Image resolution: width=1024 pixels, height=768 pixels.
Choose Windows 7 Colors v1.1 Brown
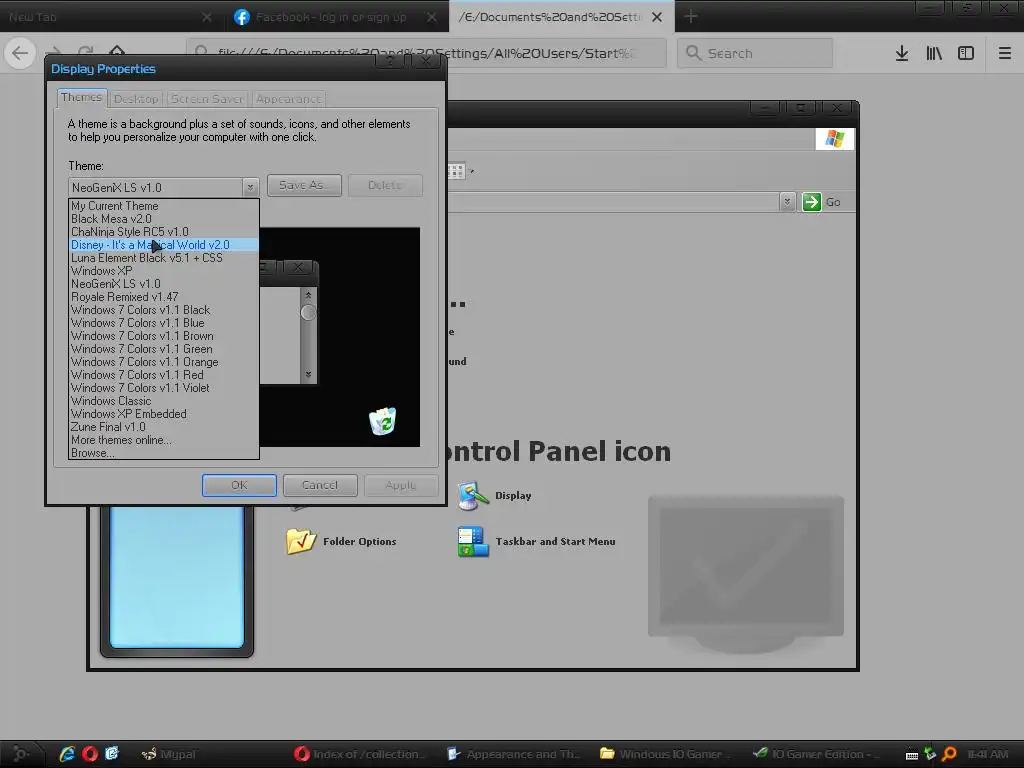(164, 336)
